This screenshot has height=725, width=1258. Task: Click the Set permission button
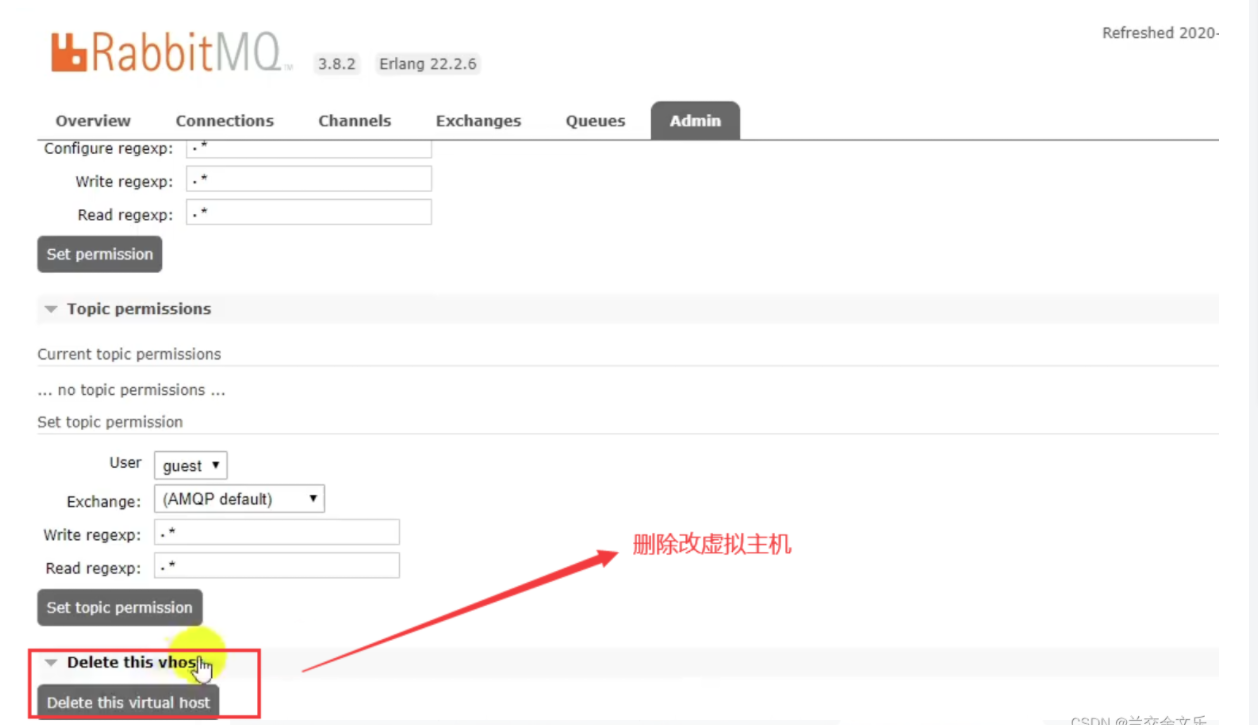pyautogui.click(x=99, y=254)
